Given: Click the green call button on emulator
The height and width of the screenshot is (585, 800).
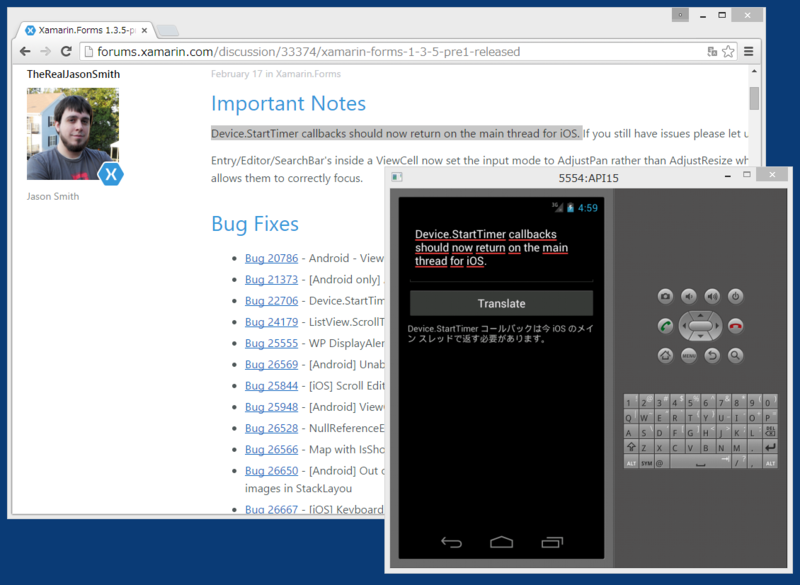Looking at the screenshot, I should pos(665,326).
